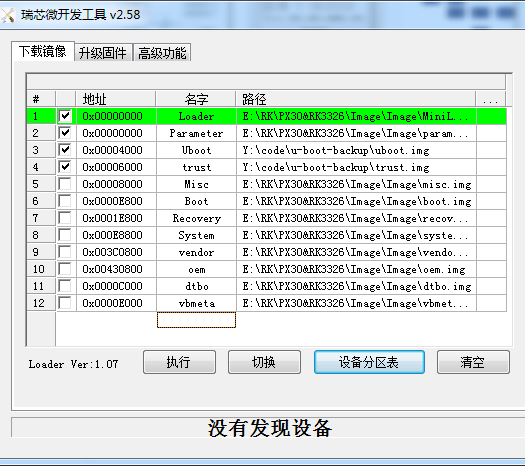Screen dimensions: 525x466
Task: Select the dtbo name cell
Action: tap(196, 286)
